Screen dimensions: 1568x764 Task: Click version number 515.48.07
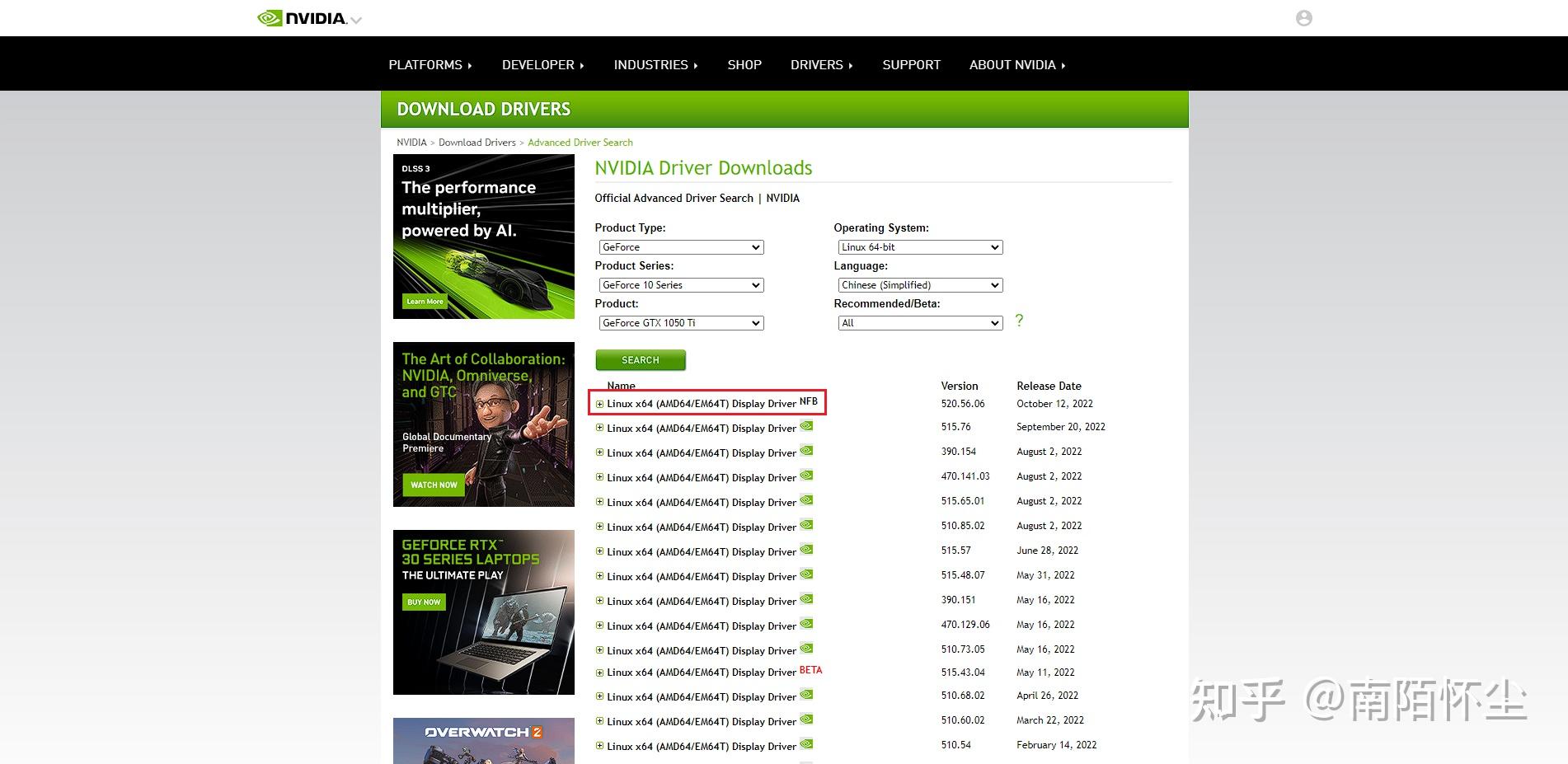tap(963, 575)
